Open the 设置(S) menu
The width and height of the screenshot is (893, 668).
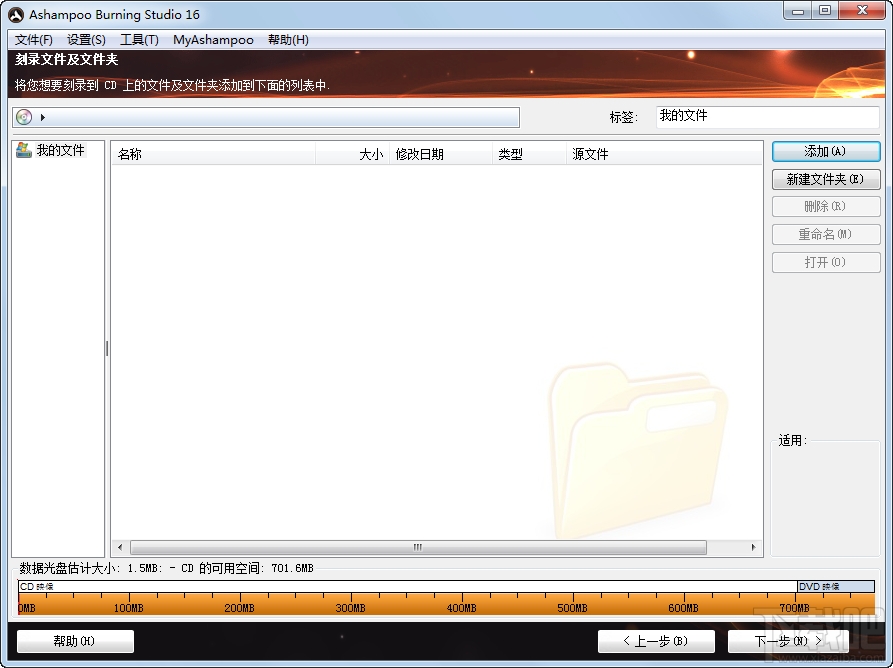point(86,39)
